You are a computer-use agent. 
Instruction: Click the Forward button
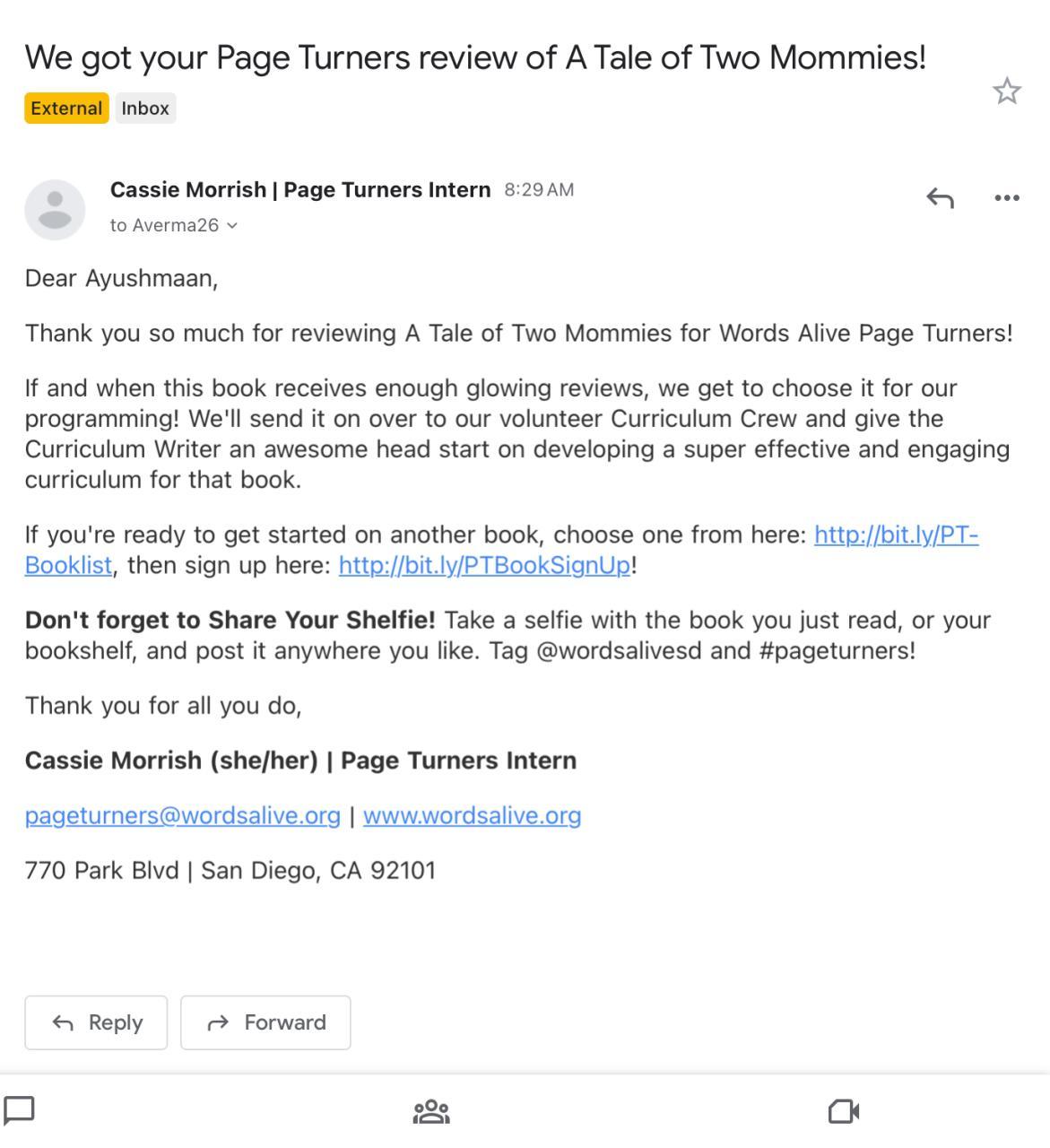265,1022
